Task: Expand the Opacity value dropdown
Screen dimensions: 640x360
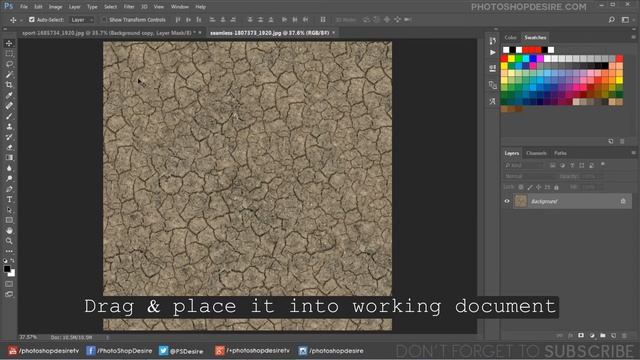Action: 598,176
